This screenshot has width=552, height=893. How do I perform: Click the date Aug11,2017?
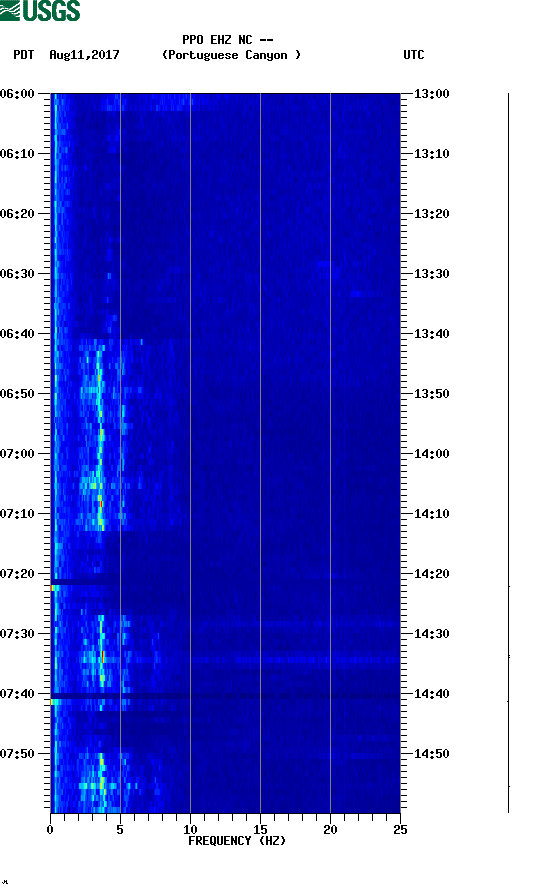[84, 55]
